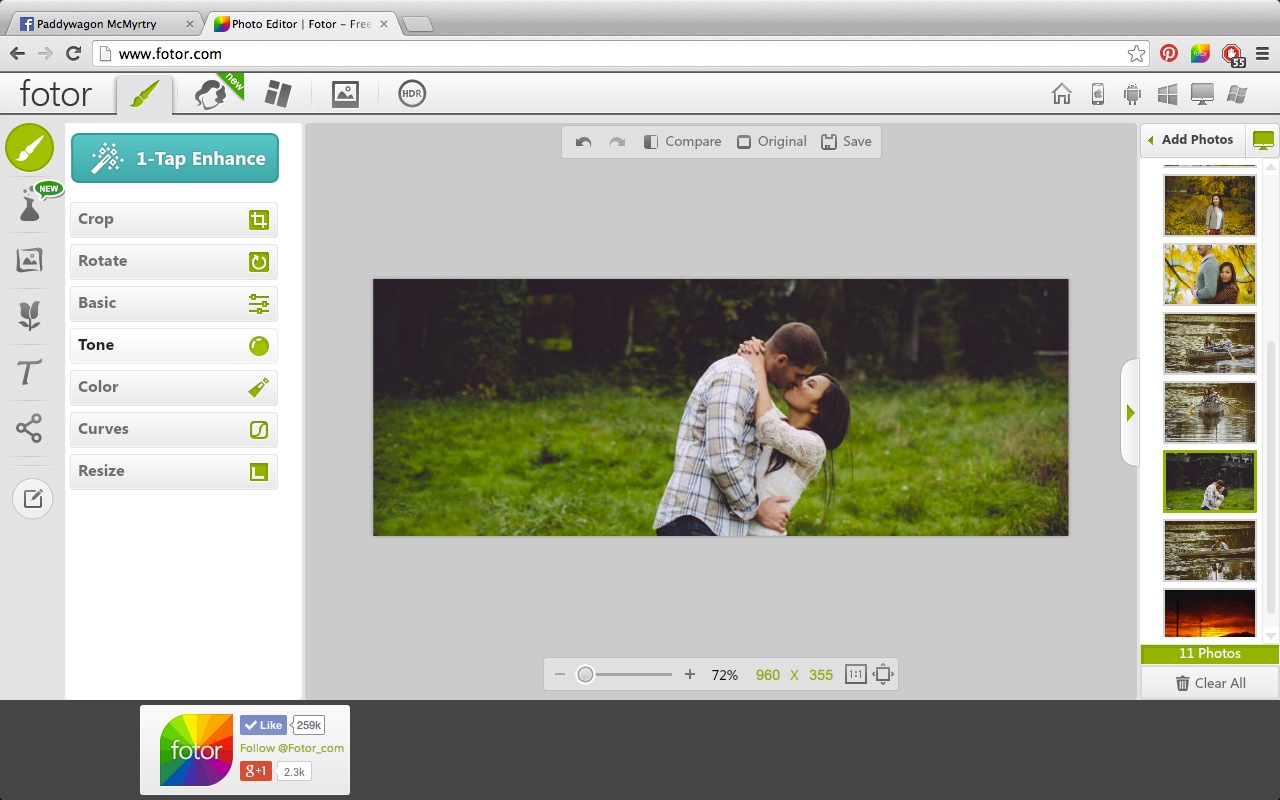Image resolution: width=1280 pixels, height=800 pixels.
Task: Switch to the HDR editor mode
Action: pos(411,93)
